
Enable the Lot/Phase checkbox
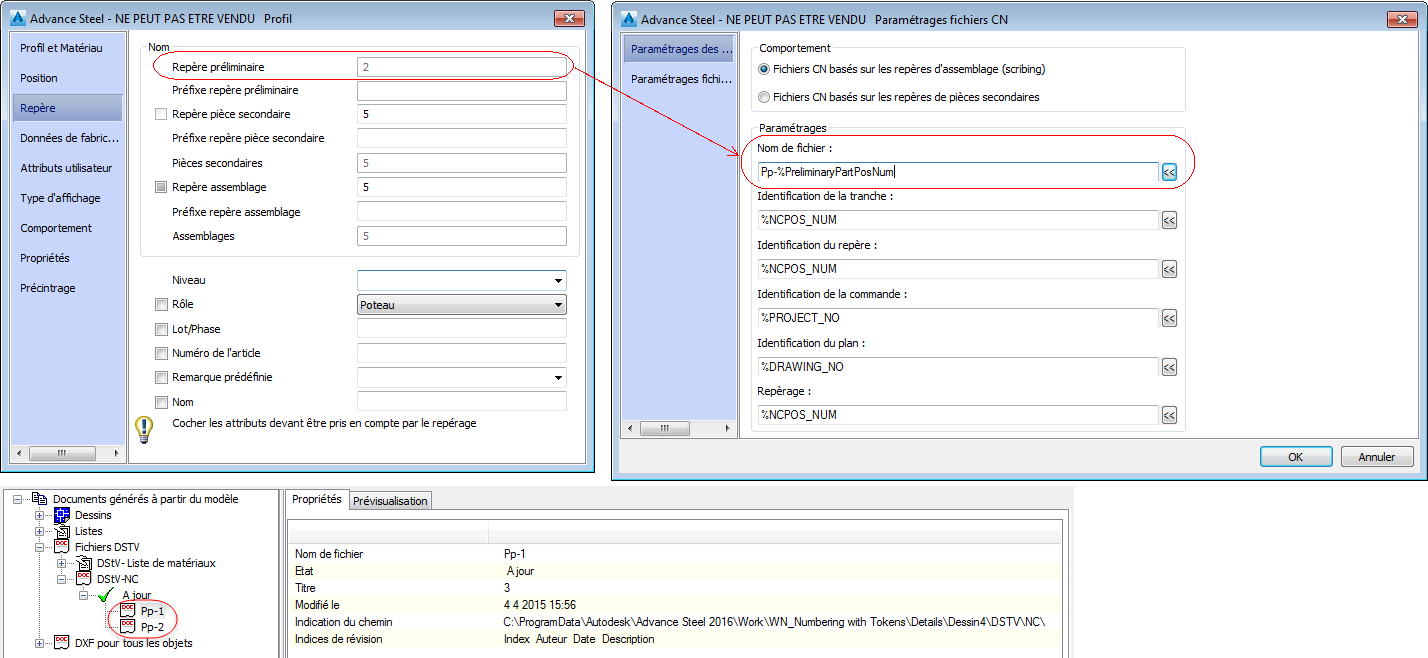tap(162, 329)
